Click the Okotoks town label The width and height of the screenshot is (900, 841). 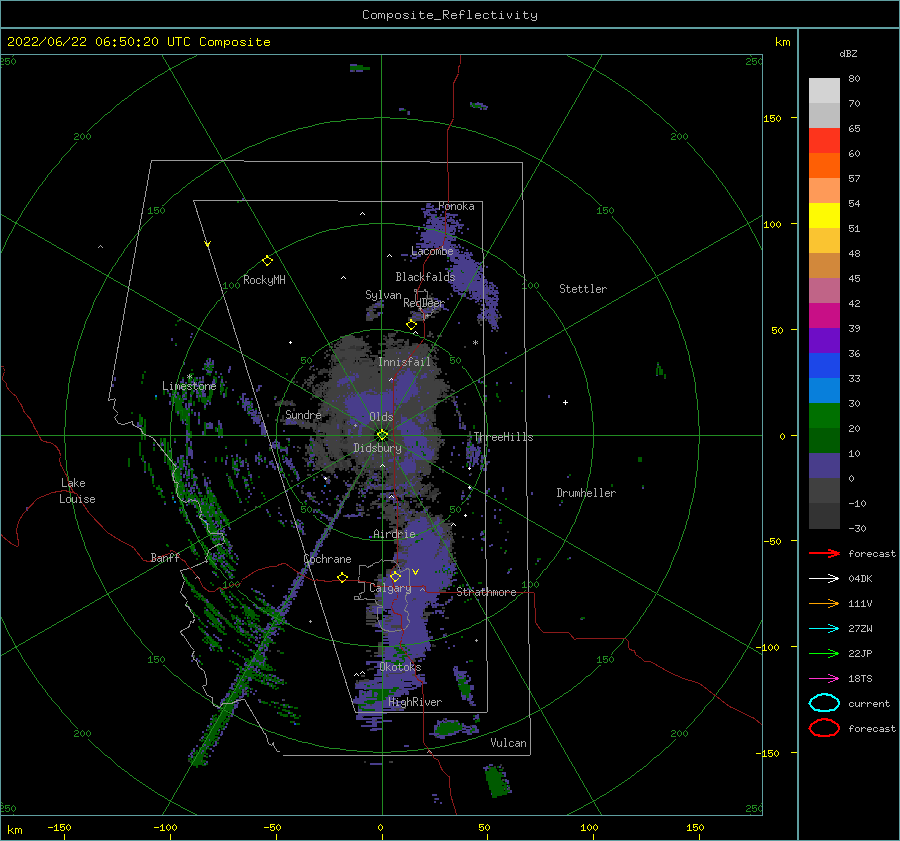point(400,667)
